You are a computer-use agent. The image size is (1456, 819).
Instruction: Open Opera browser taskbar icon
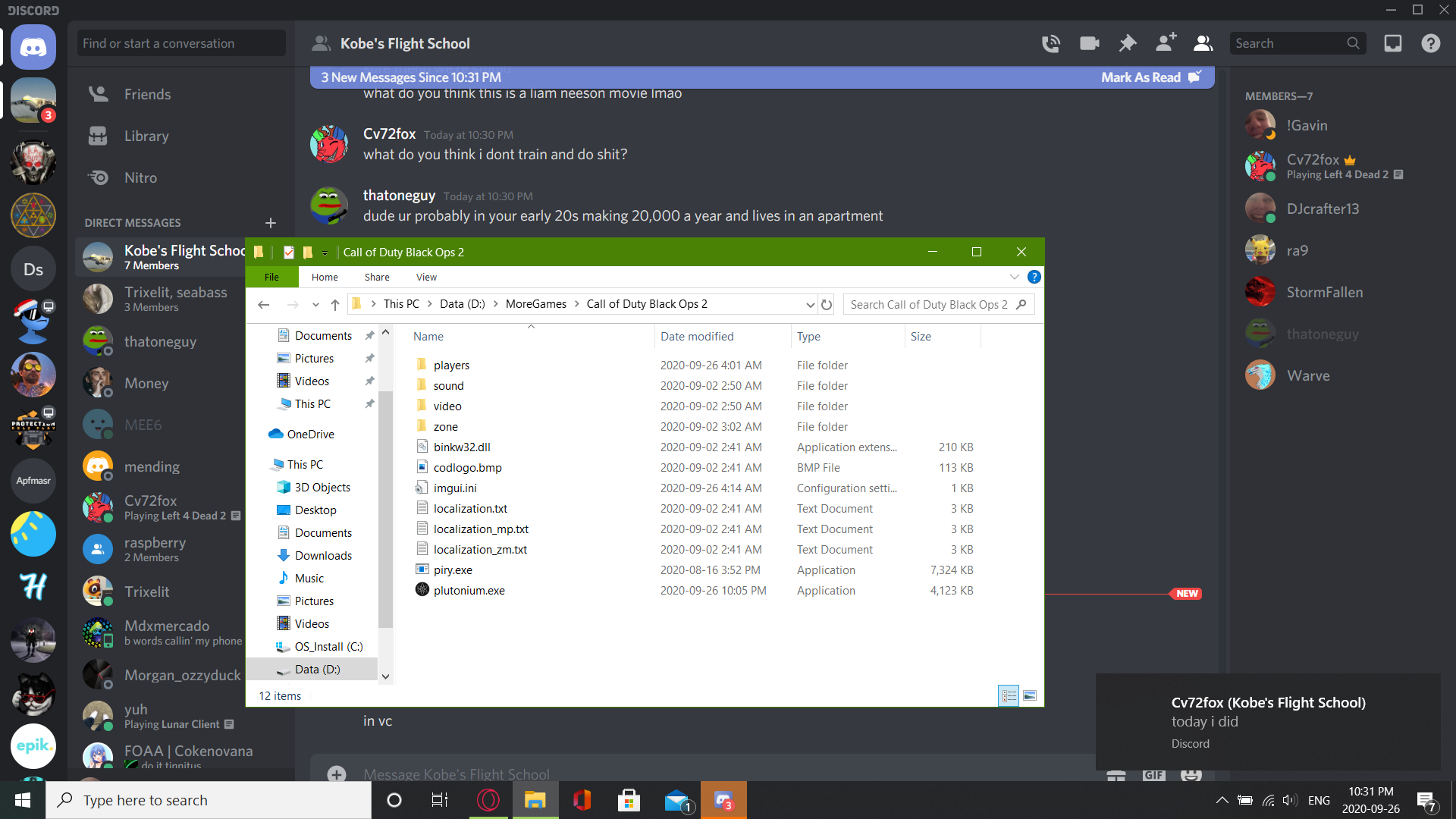point(488,800)
